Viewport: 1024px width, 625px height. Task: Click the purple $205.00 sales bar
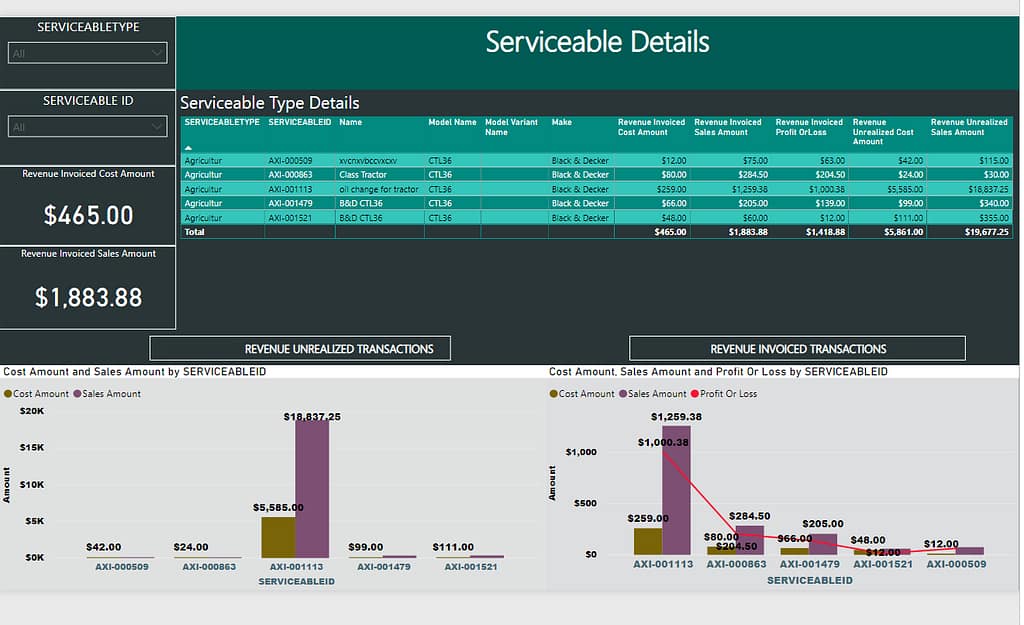click(823, 544)
